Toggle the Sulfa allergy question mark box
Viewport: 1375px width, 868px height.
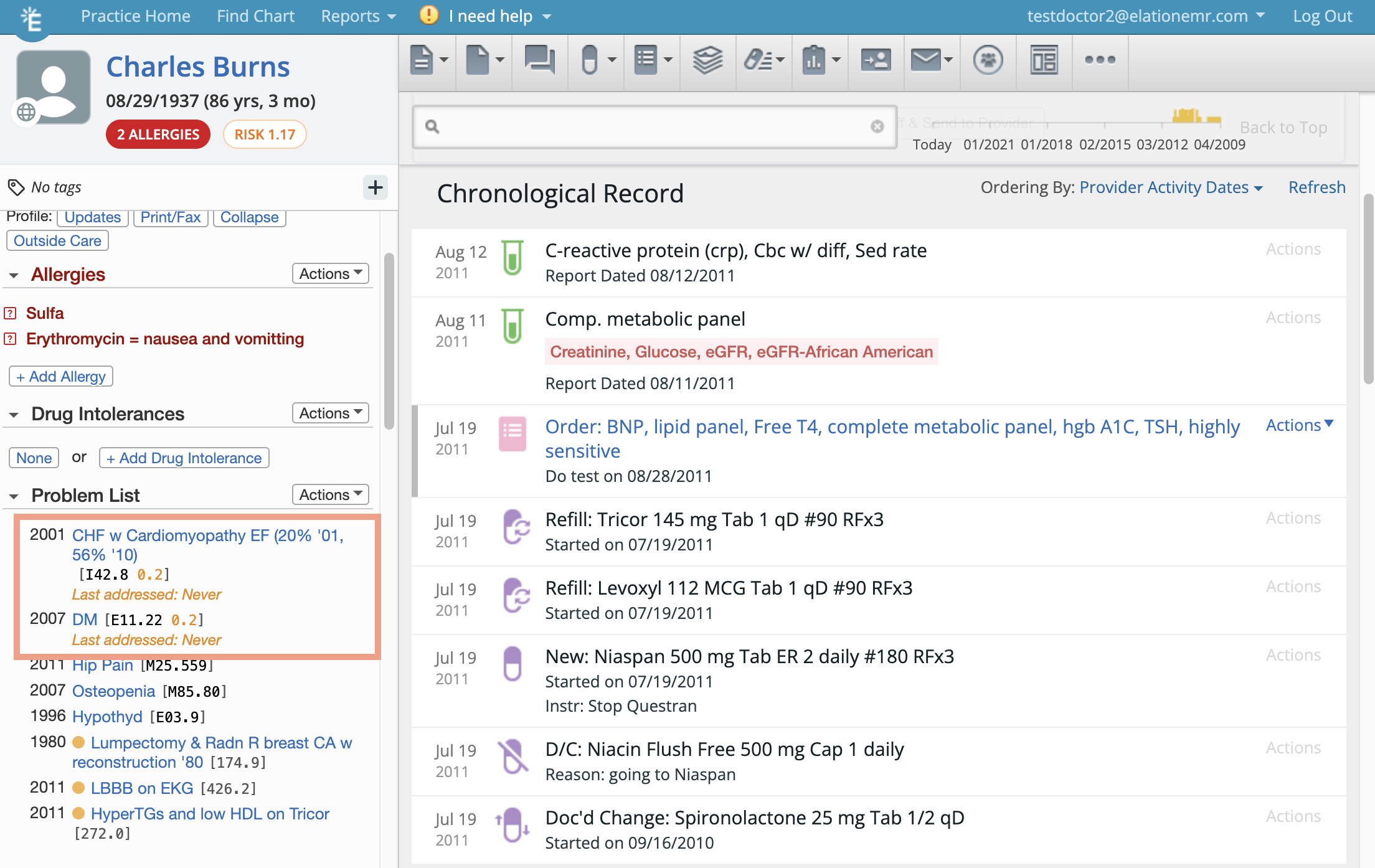(x=11, y=313)
